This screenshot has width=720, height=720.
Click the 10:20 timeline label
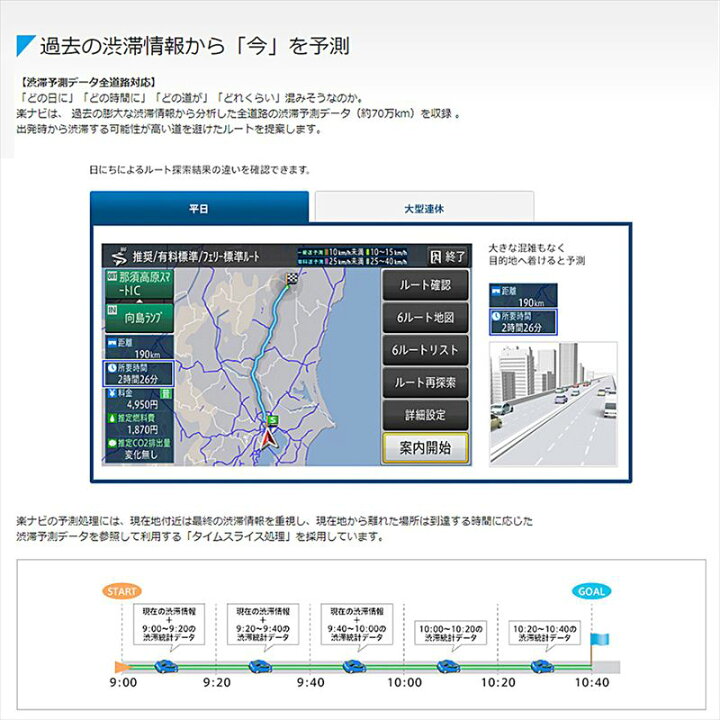click(498, 683)
